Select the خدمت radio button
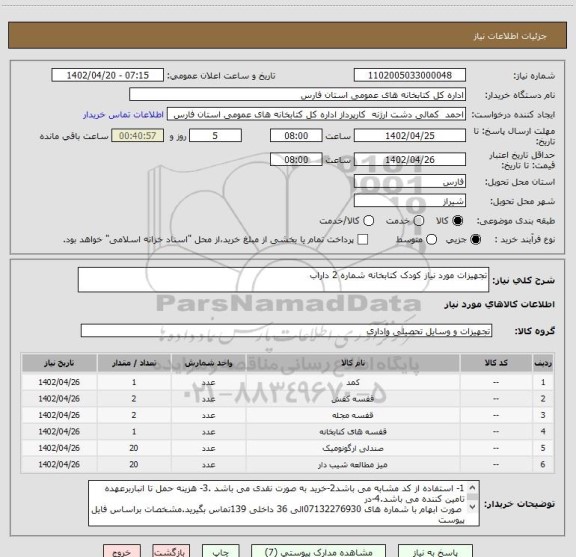Screen dimensions: 576x557 point(419,221)
